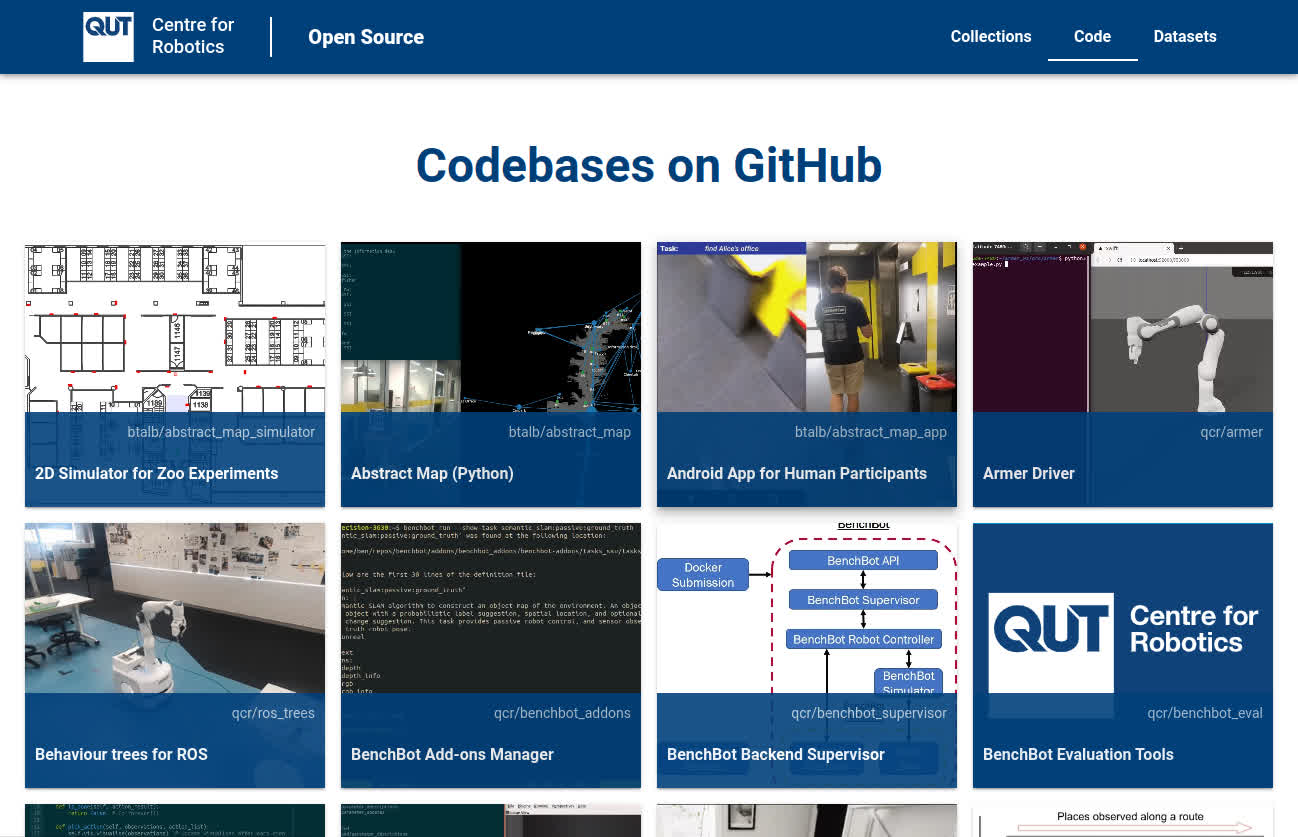
Task: Click the qcr/benchbot_eval repository name
Action: pos(1205,713)
